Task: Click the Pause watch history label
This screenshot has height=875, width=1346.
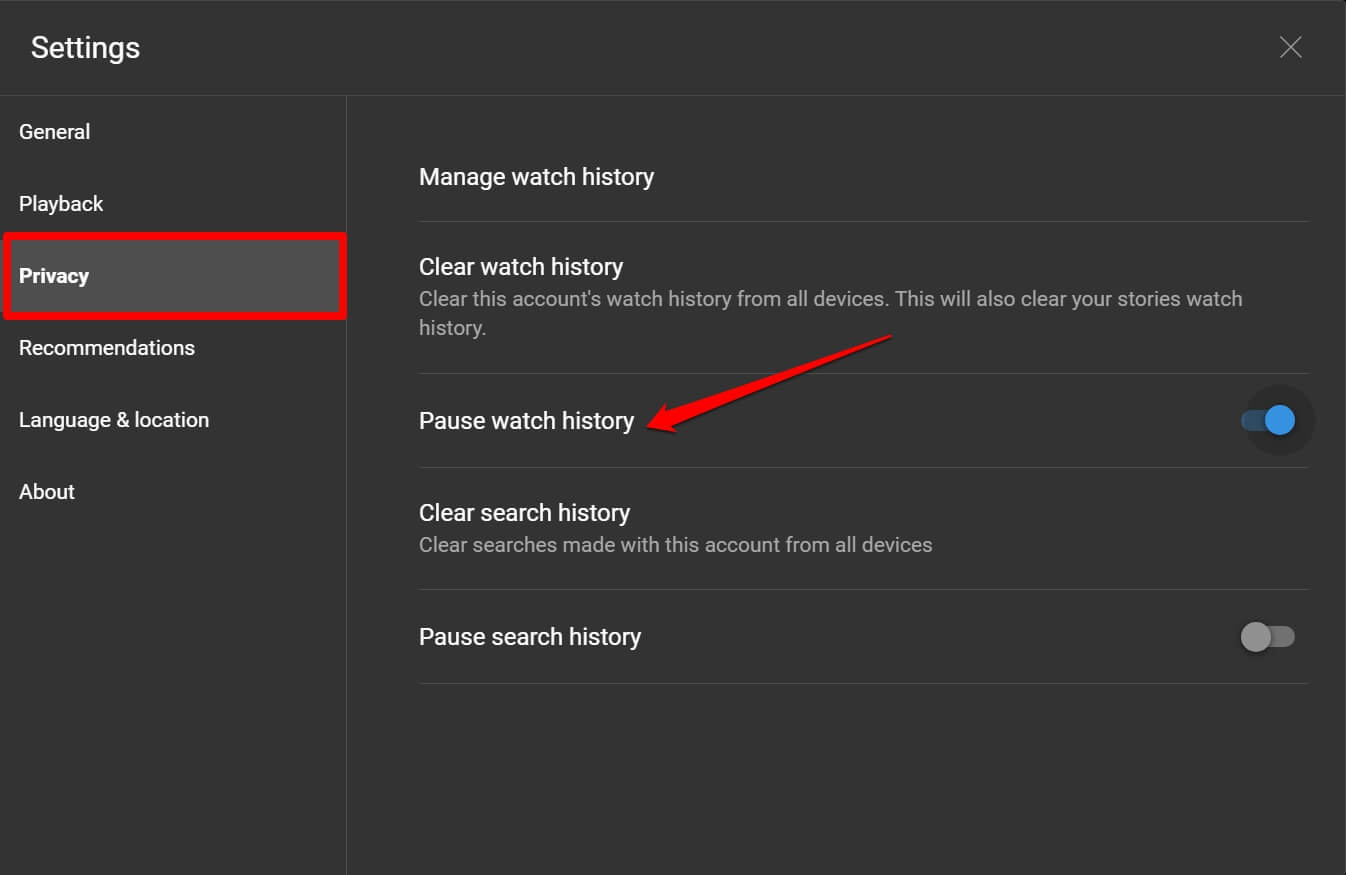Action: pyautogui.click(x=527, y=420)
